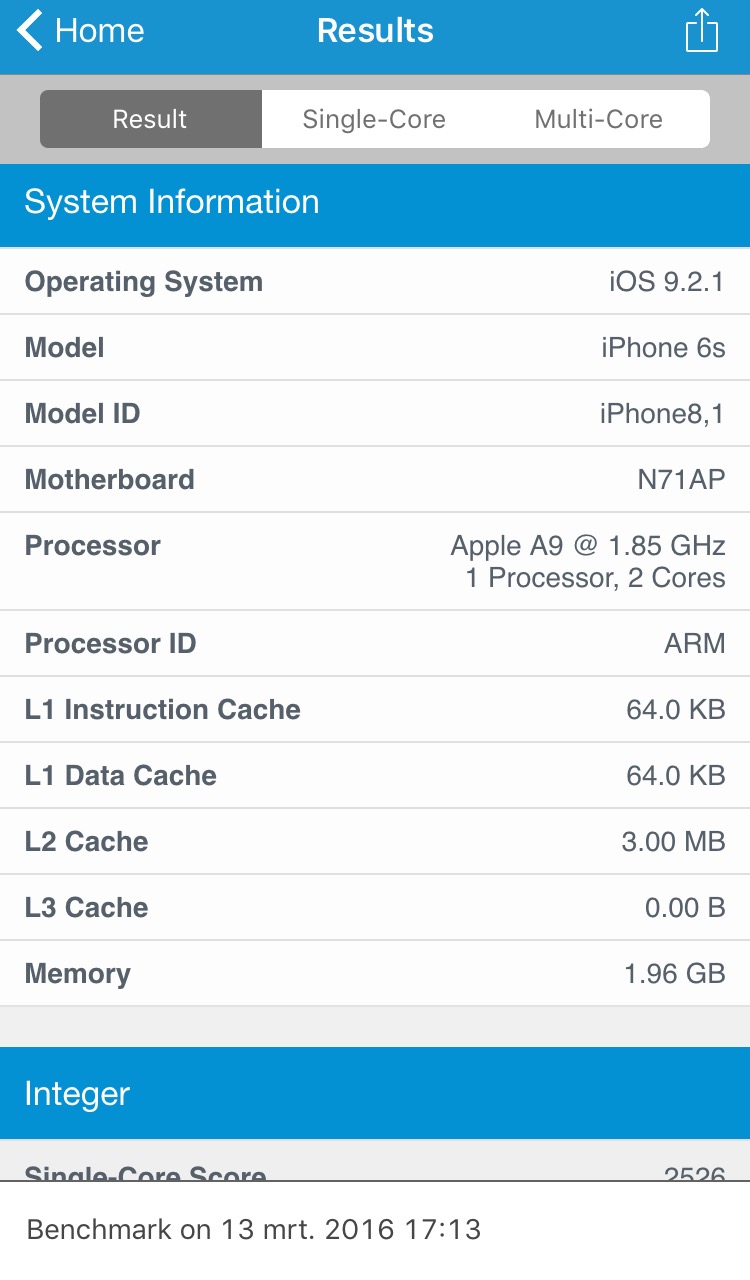Screen dimensions: 750x1280
Task: Select the Memory 1.96 GB row
Action: pyautogui.click(x=375, y=974)
